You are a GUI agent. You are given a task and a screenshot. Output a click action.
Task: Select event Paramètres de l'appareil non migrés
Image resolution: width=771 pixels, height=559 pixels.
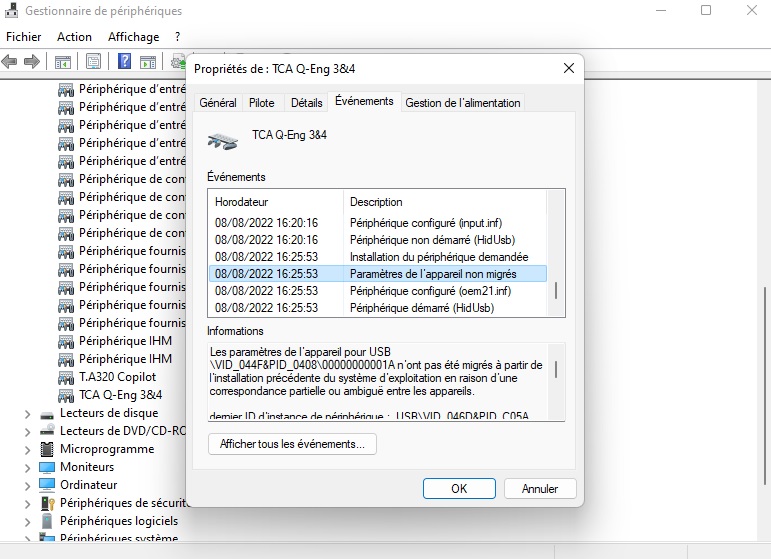(x=378, y=274)
